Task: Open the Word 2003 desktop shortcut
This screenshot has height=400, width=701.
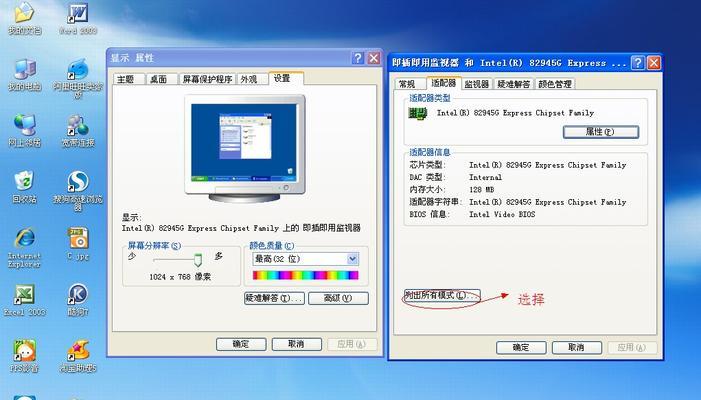Action: [78, 13]
